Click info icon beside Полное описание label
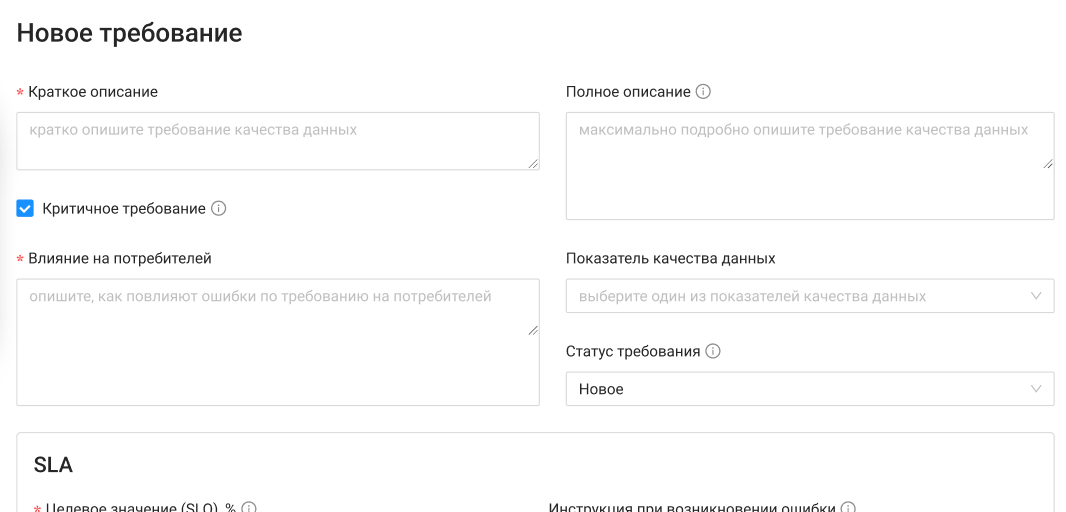The width and height of the screenshot is (1066, 512). point(703,92)
